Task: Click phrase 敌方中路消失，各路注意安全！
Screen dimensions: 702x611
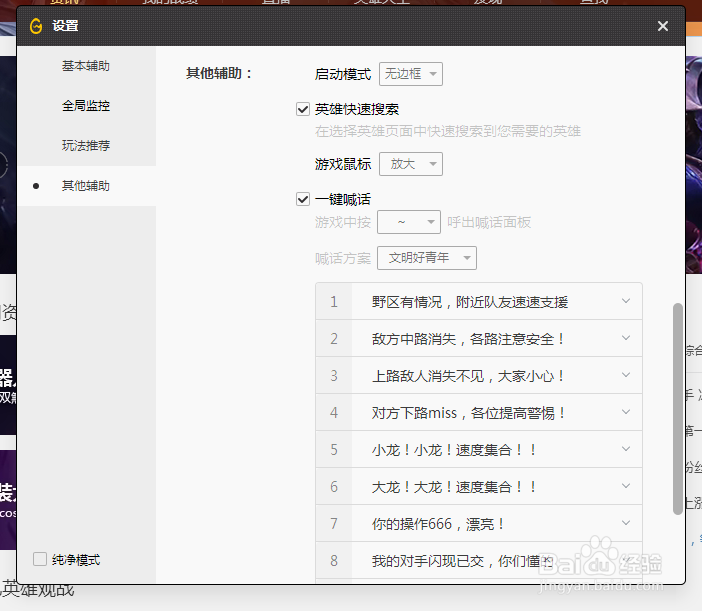Action: coord(468,339)
